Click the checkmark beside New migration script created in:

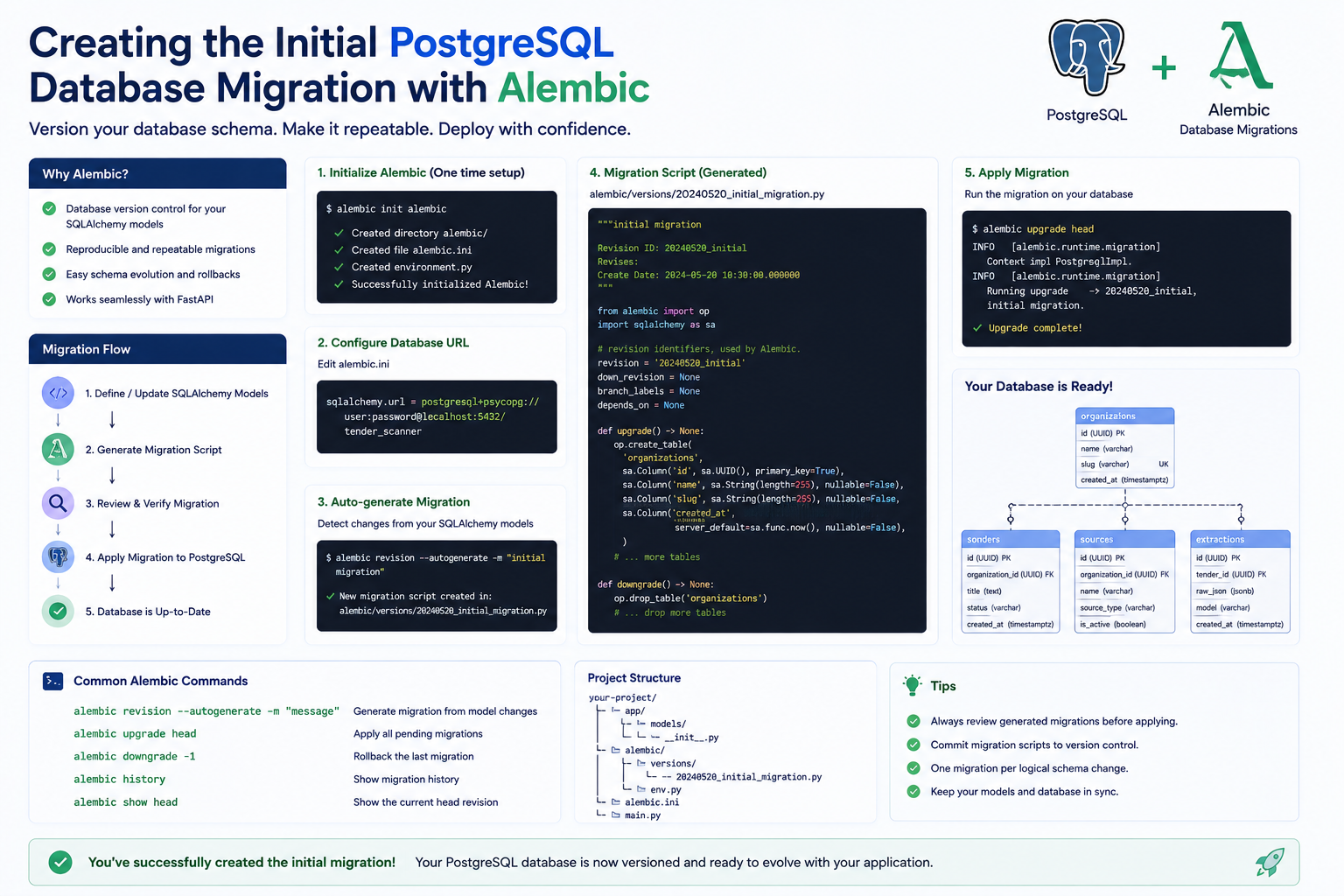(331, 597)
